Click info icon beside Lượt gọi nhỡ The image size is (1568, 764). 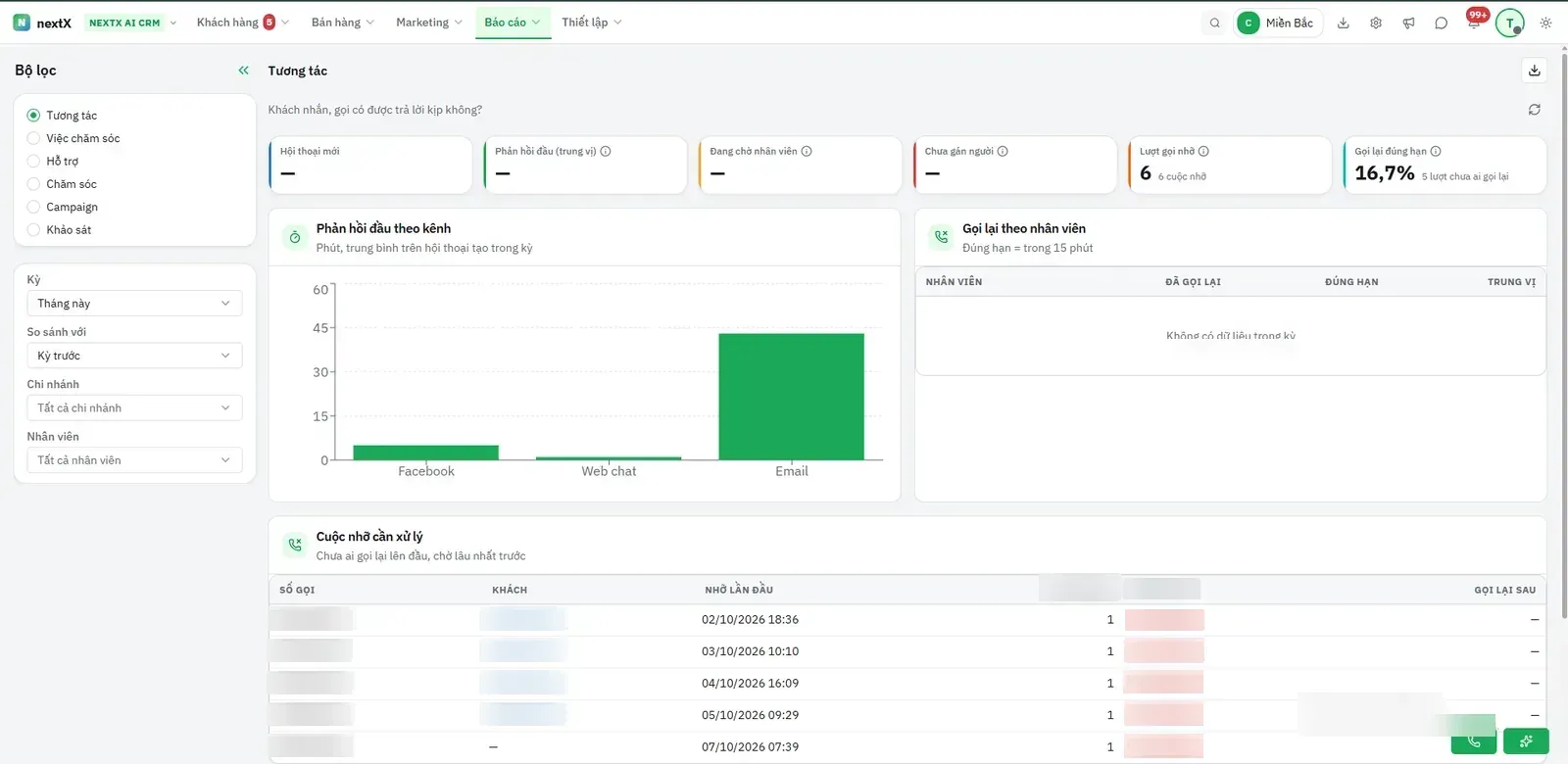pyautogui.click(x=1203, y=151)
